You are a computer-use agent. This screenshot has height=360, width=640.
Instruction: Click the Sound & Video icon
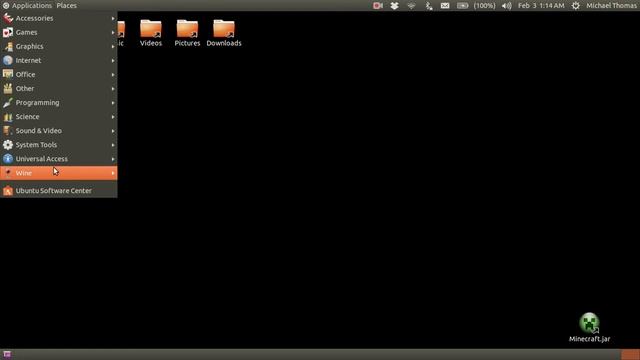click(8, 131)
